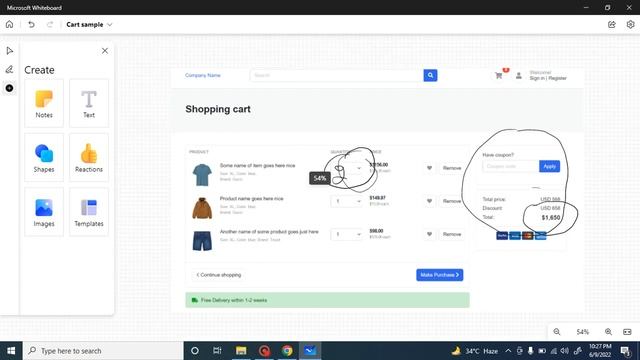The image size is (640, 360).
Task: Fit whiteboard to screen
Action: 627,332
